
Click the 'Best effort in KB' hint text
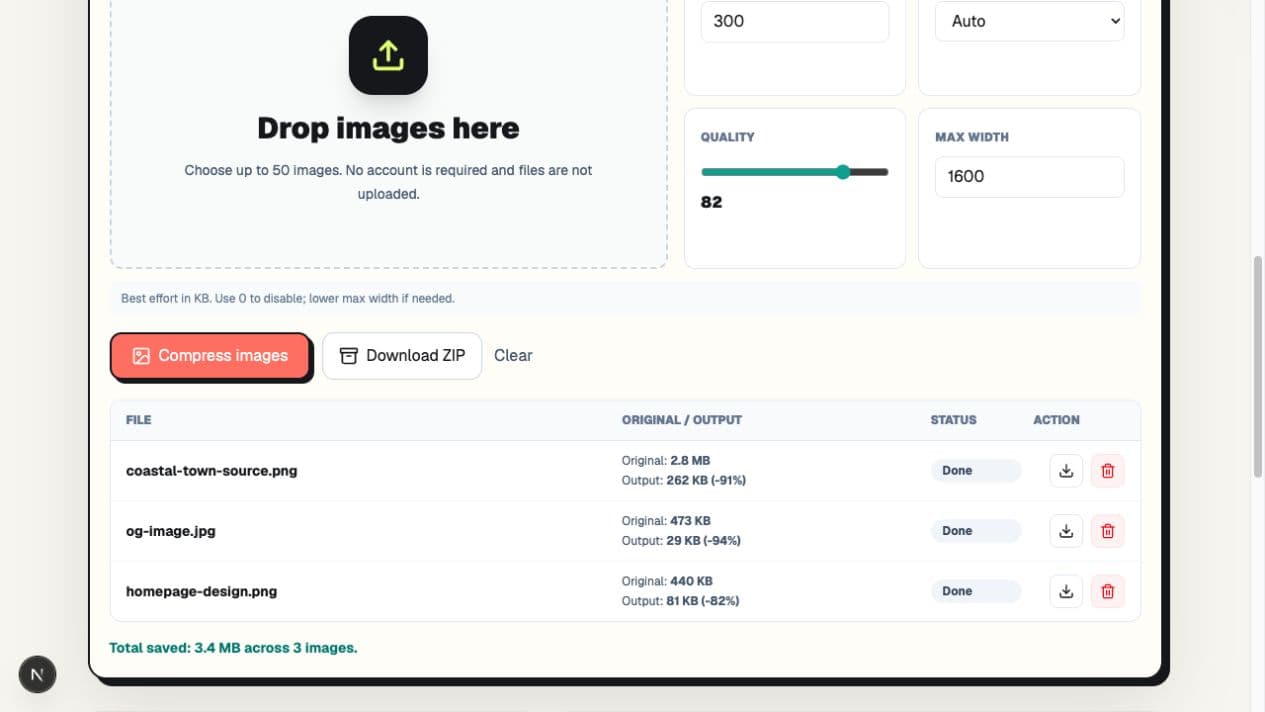tap(288, 298)
